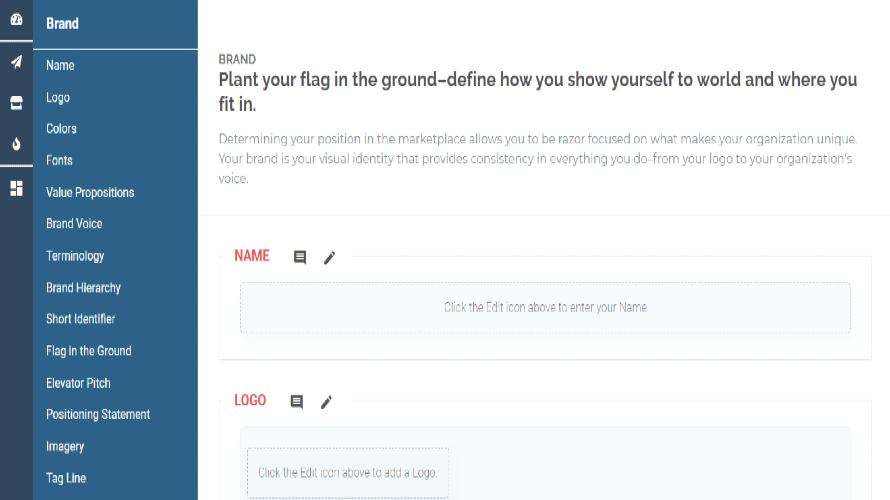Image resolution: width=890 pixels, height=500 pixels.
Task: Click the 'Plant your flag in the ground' headline
Action: click(538, 91)
